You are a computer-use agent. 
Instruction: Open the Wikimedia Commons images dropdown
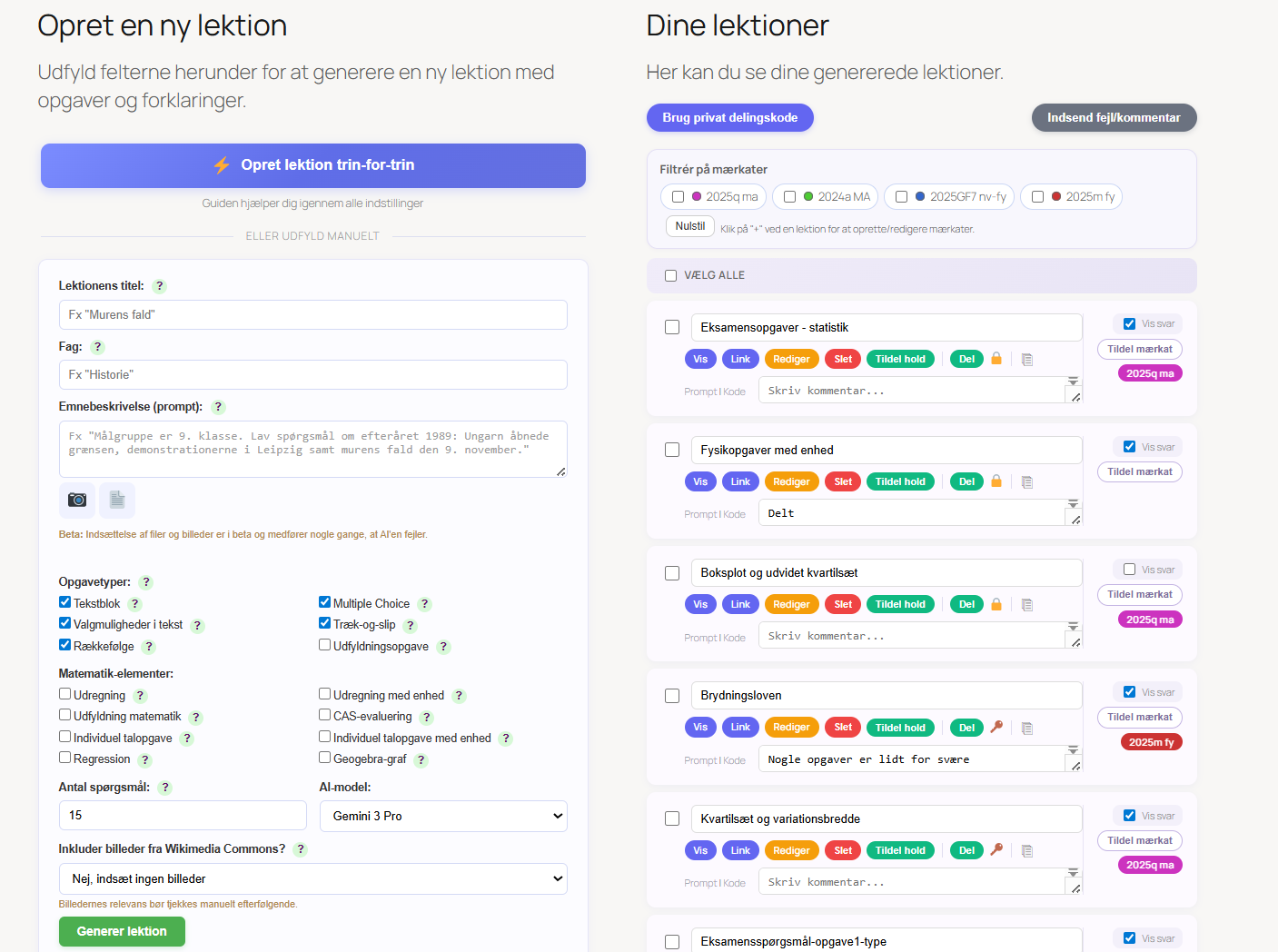point(313,878)
